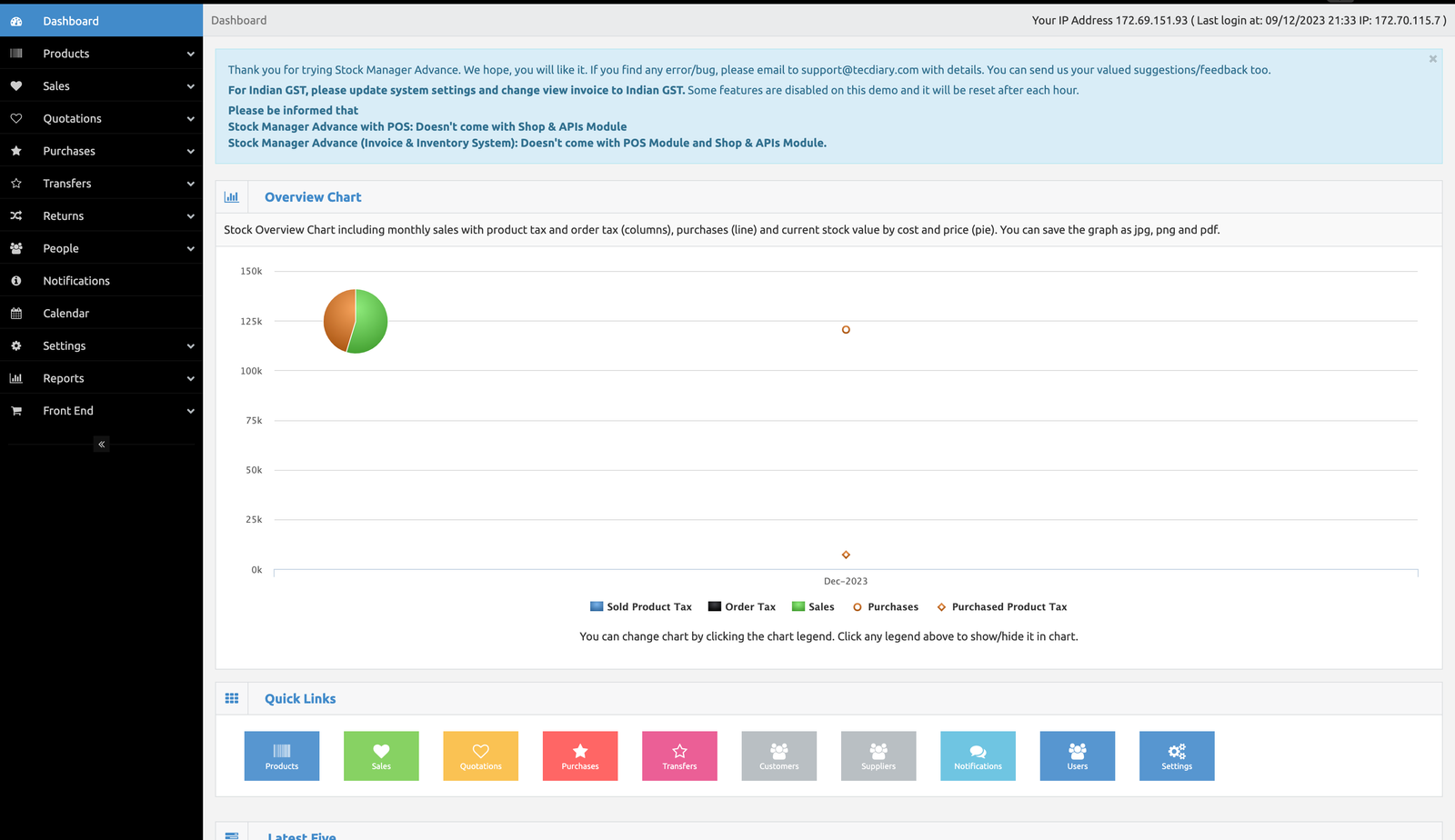Expand the Products sidebar menu
The image size is (1455, 840).
tap(66, 53)
